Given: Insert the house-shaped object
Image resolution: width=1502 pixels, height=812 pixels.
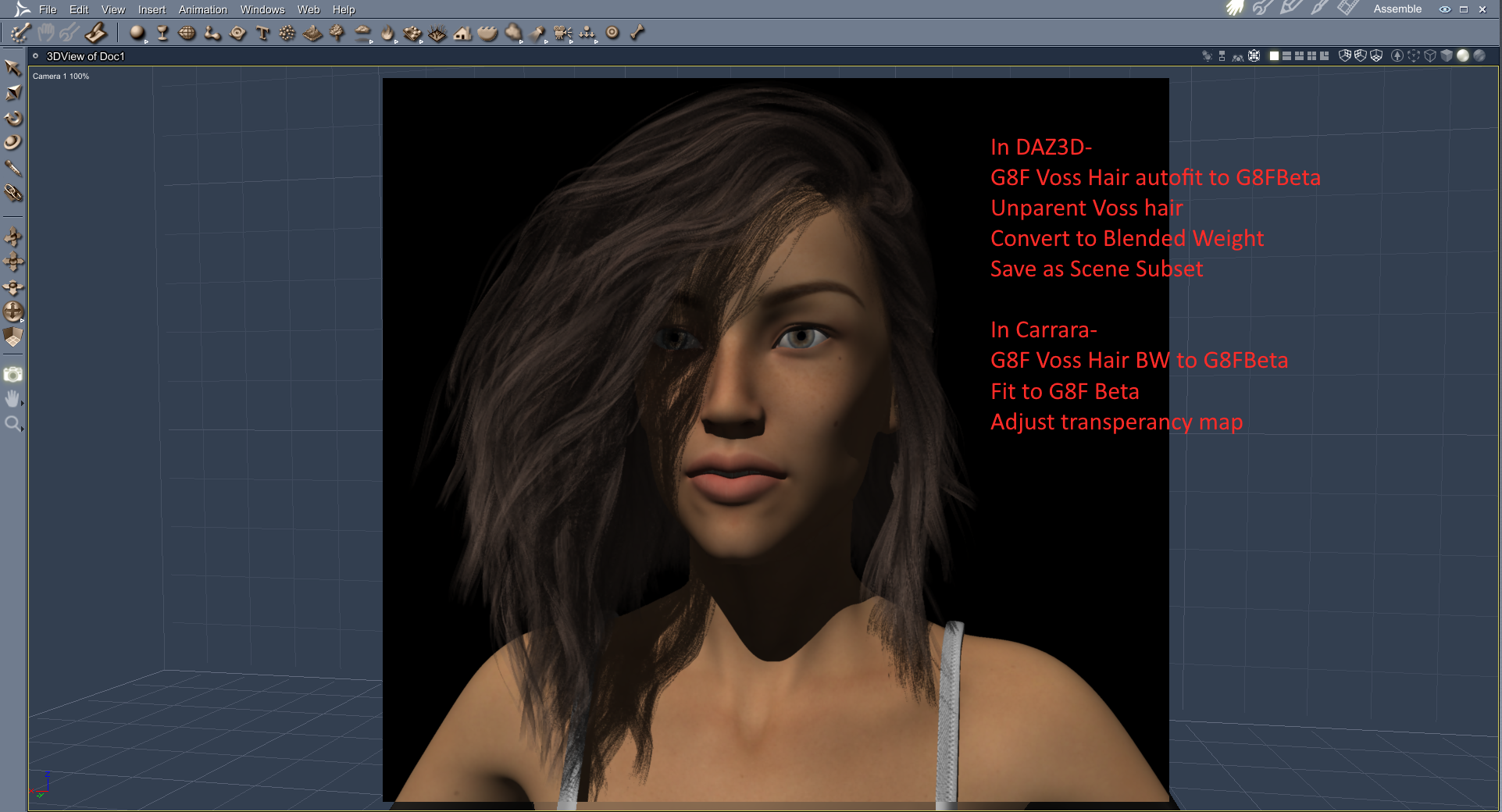Looking at the screenshot, I should 462,33.
